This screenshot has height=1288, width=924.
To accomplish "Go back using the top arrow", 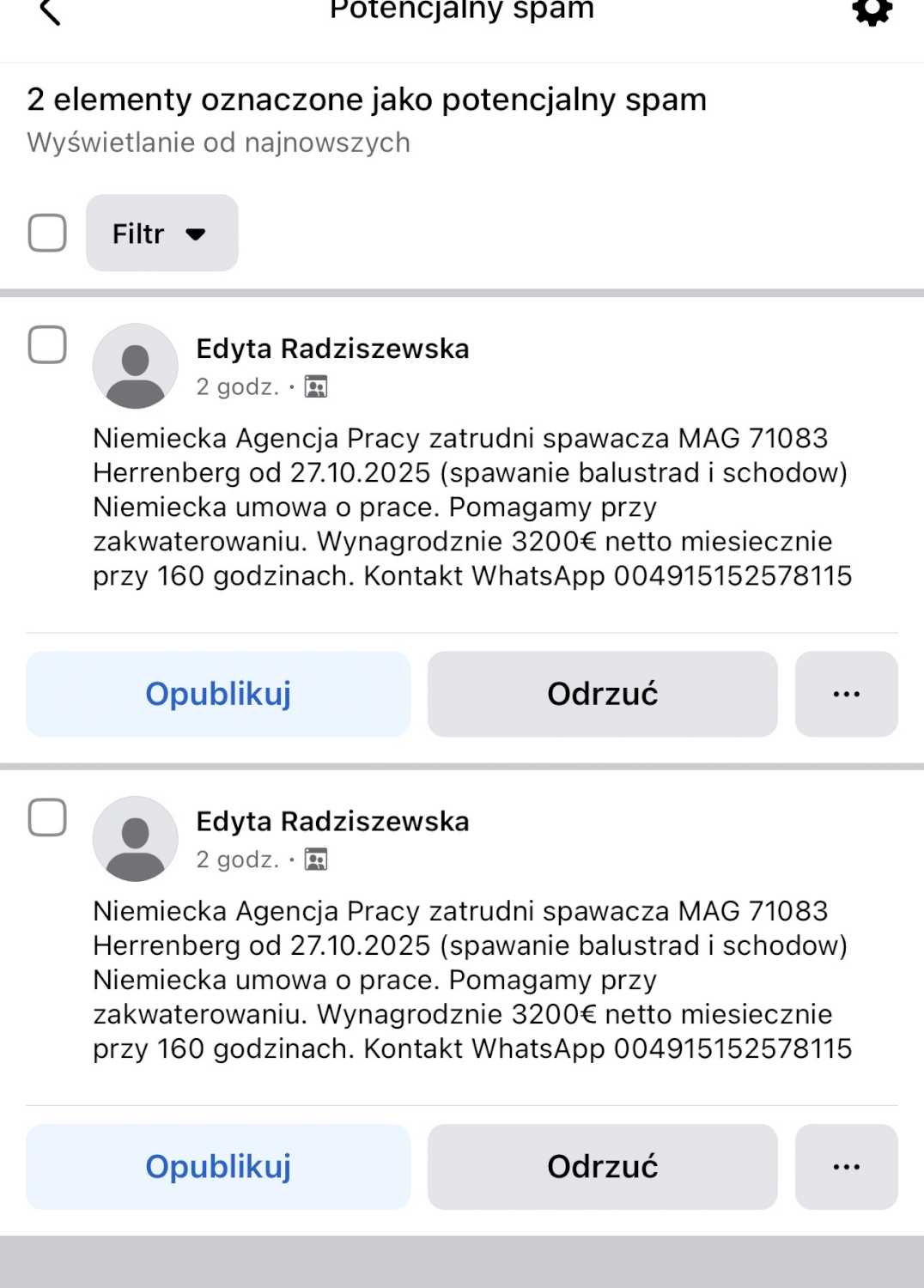I will (x=50, y=12).
